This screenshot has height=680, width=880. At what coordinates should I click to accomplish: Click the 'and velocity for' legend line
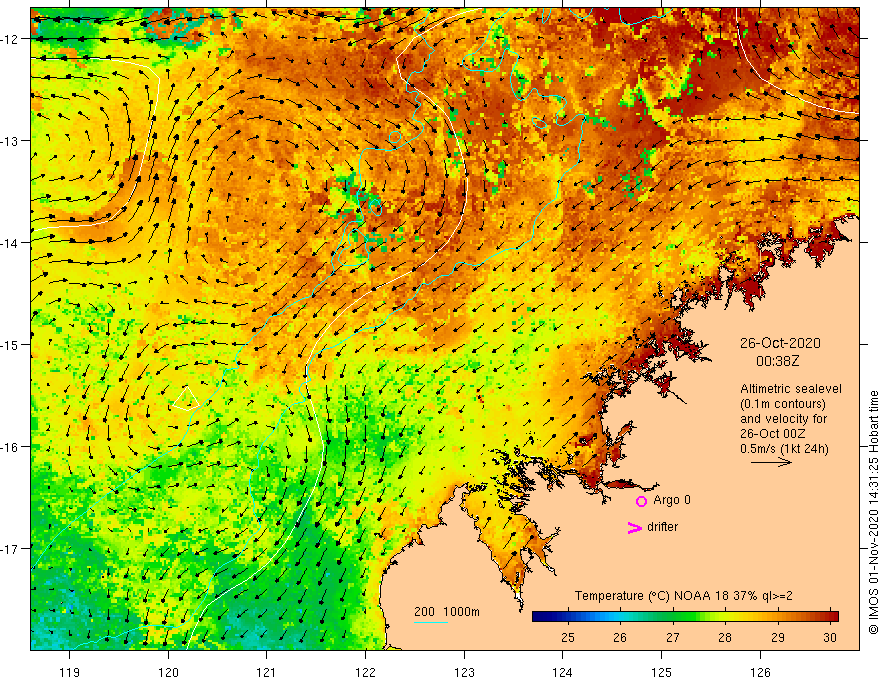(x=783, y=419)
